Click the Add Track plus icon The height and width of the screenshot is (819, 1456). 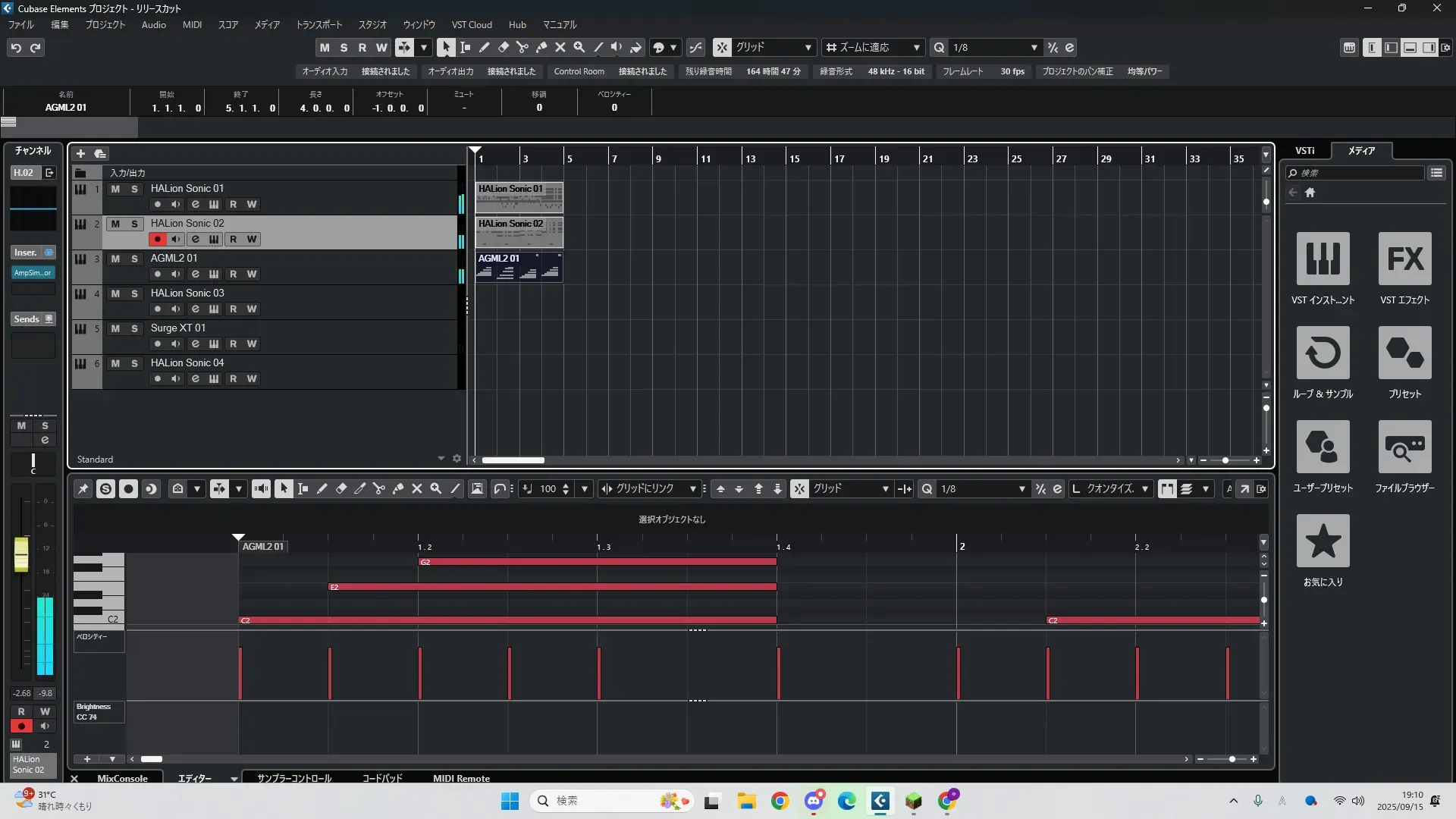tap(80, 153)
